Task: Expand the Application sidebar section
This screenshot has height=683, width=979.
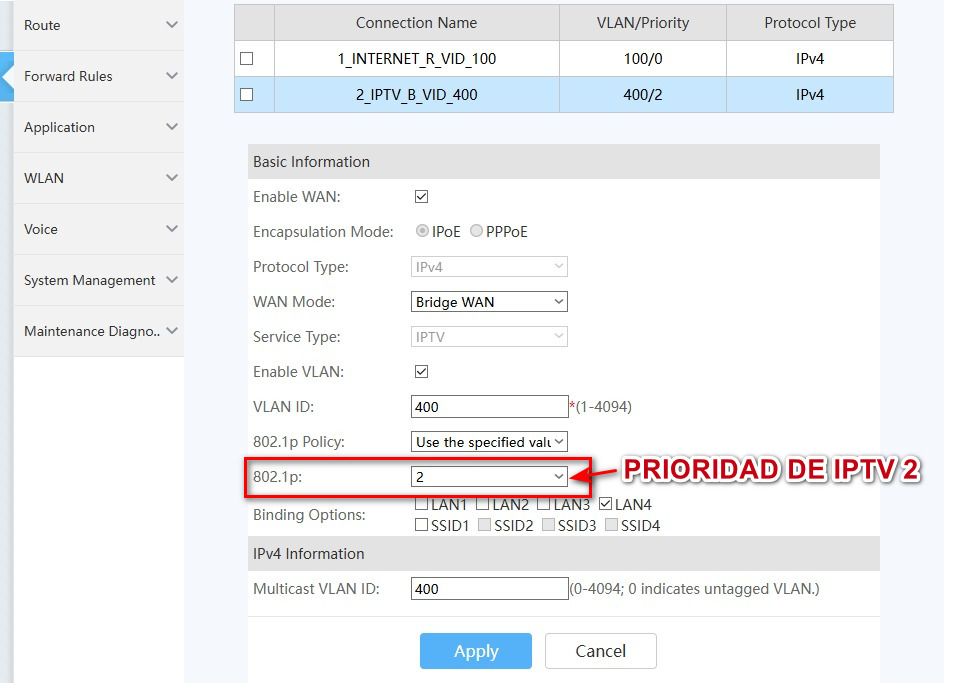Action: [x=60, y=127]
